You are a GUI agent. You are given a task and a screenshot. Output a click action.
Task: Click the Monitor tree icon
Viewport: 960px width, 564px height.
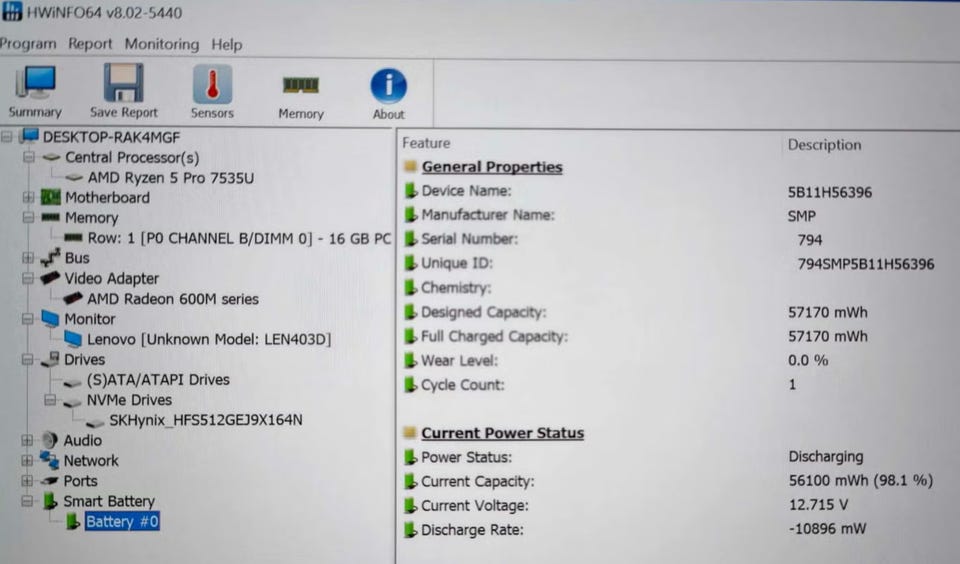50,318
